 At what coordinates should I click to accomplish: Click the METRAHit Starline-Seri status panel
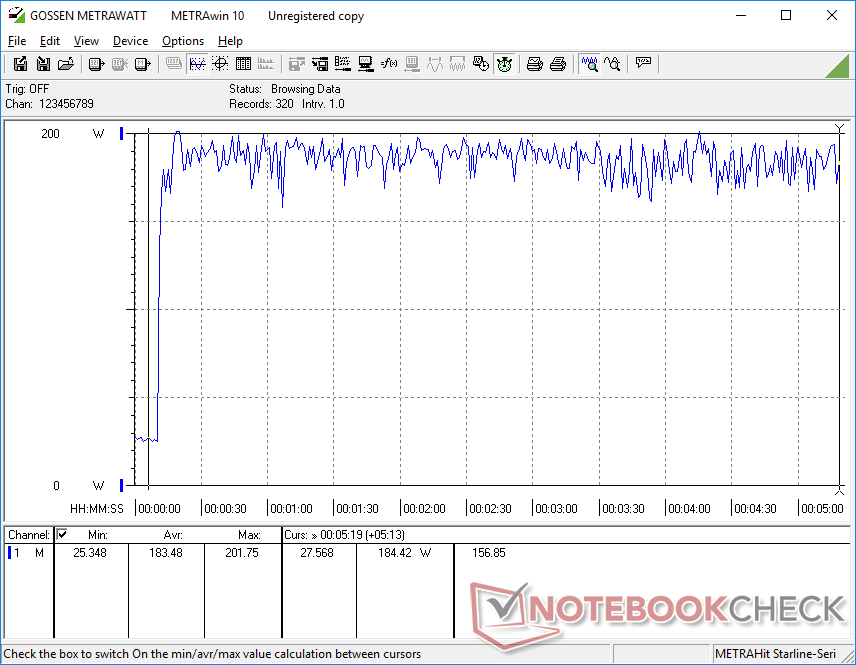(775, 654)
